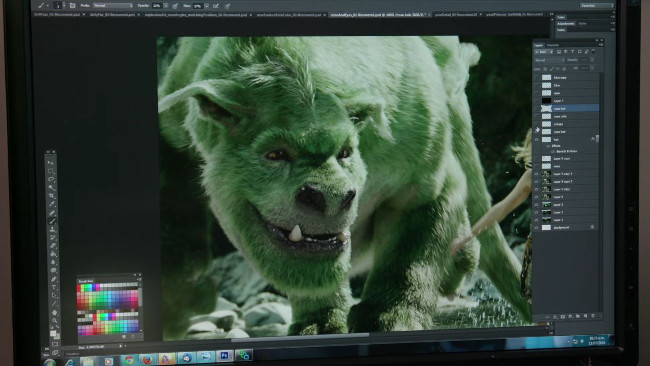Screen dimensions: 650x366
Task: Select the Paint Bucket tool
Action: (53, 254)
